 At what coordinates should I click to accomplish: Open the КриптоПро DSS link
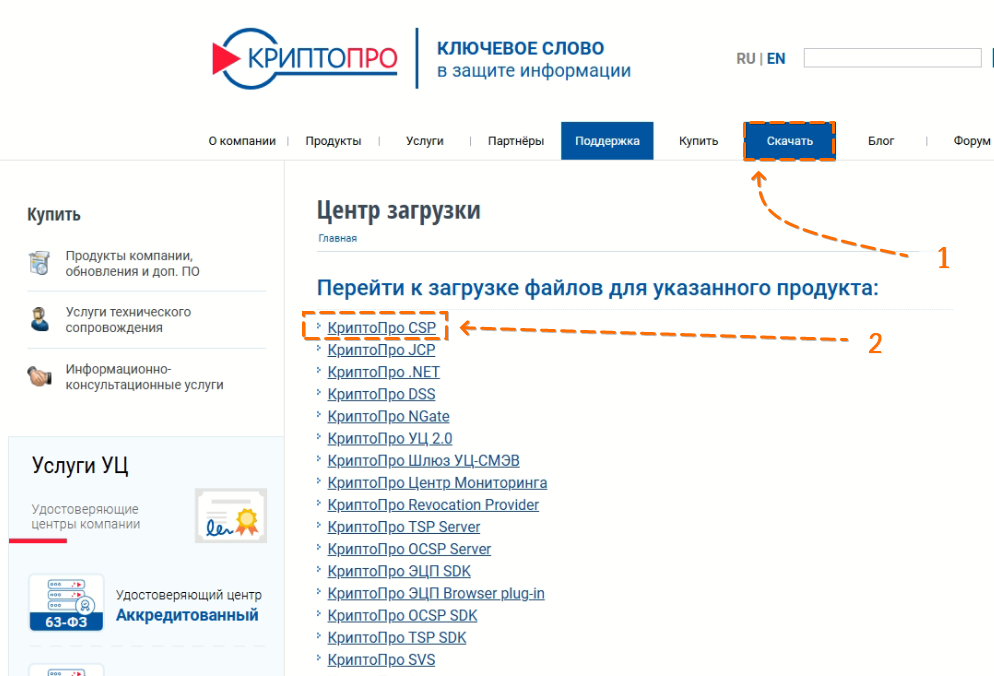click(x=381, y=394)
